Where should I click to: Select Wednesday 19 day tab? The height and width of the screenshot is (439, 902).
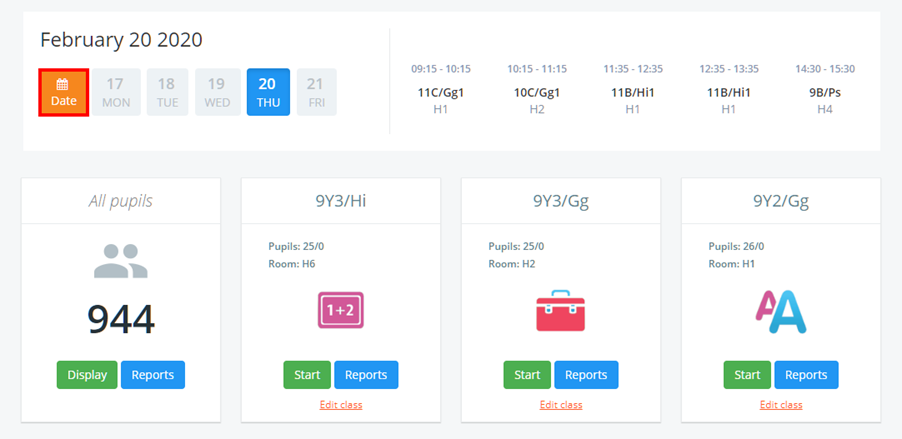(x=217, y=92)
